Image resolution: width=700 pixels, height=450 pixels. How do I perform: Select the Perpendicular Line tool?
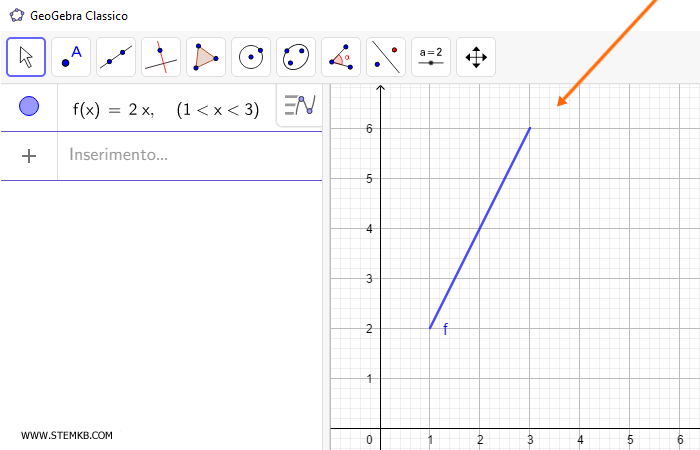pos(161,57)
